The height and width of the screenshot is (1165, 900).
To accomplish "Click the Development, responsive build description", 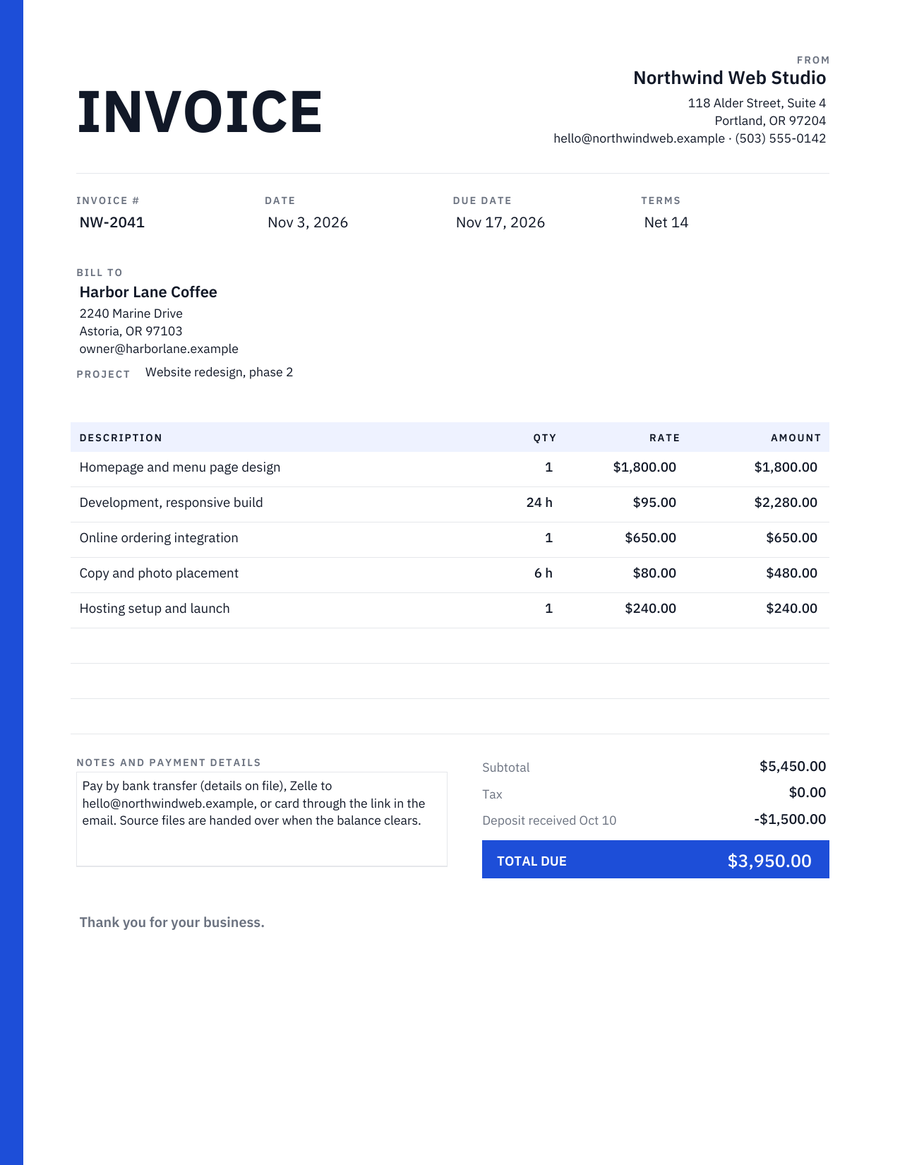I will [x=171, y=502].
